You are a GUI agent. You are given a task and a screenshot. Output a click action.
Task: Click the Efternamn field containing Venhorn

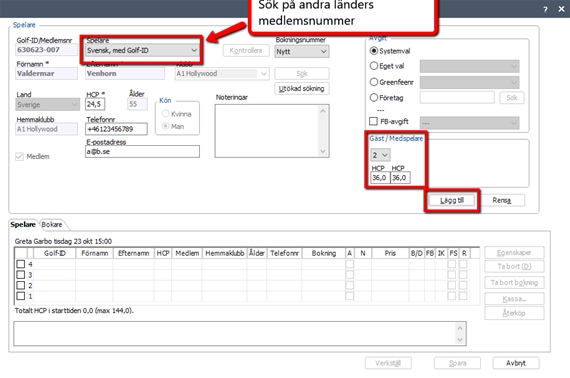pos(125,73)
